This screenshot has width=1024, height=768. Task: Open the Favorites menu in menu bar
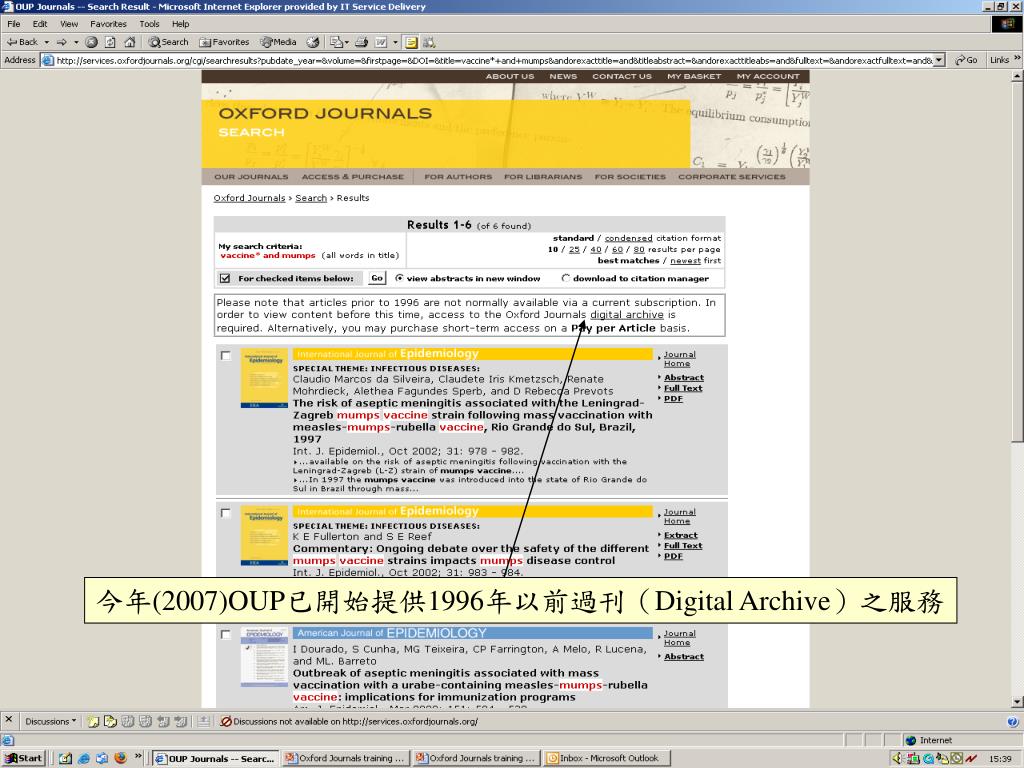pyautogui.click(x=108, y=24)
